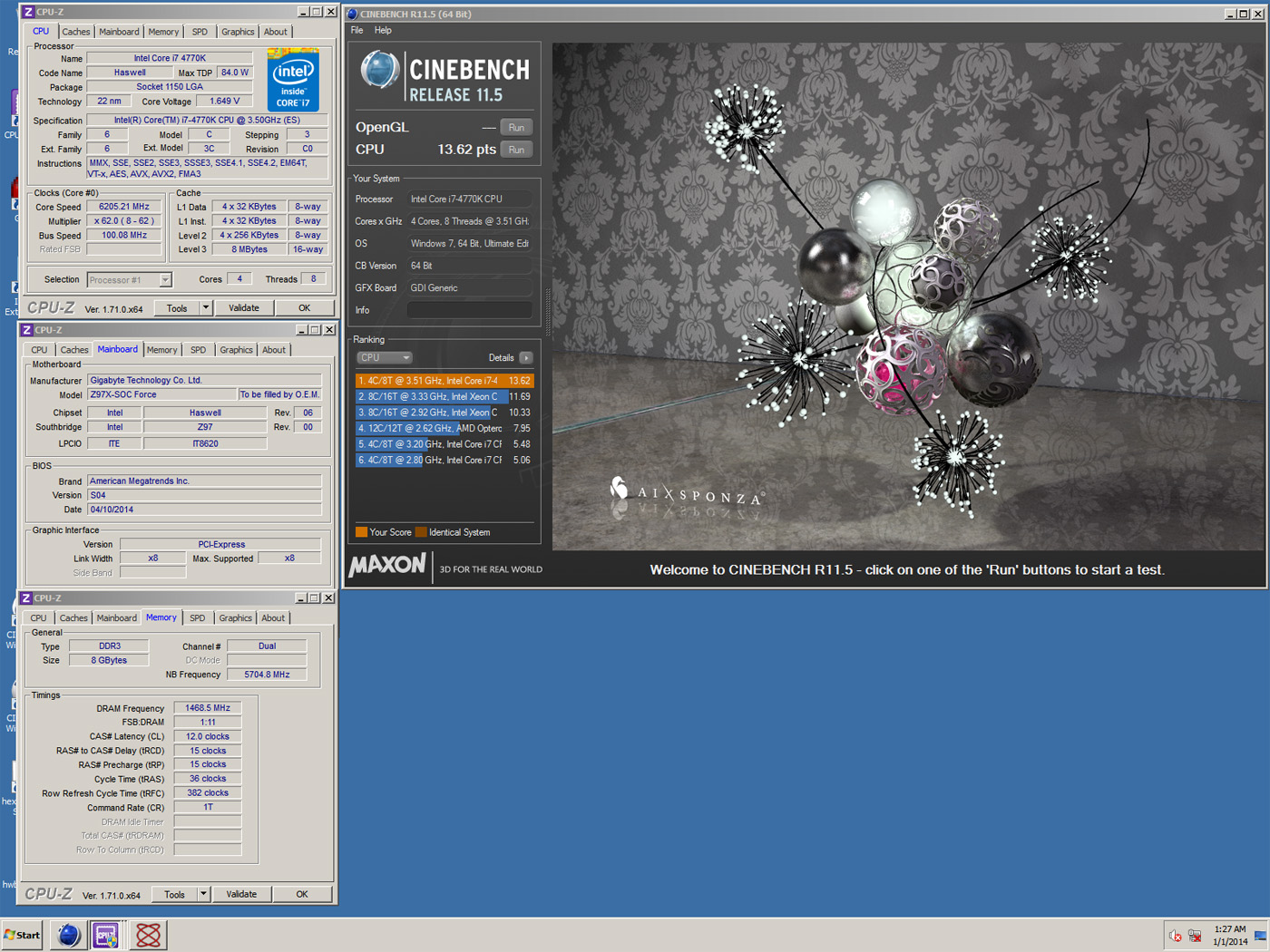Select ranking row 6 scoring 5.06
This screenshot has height=952, width=1270.
444,461
